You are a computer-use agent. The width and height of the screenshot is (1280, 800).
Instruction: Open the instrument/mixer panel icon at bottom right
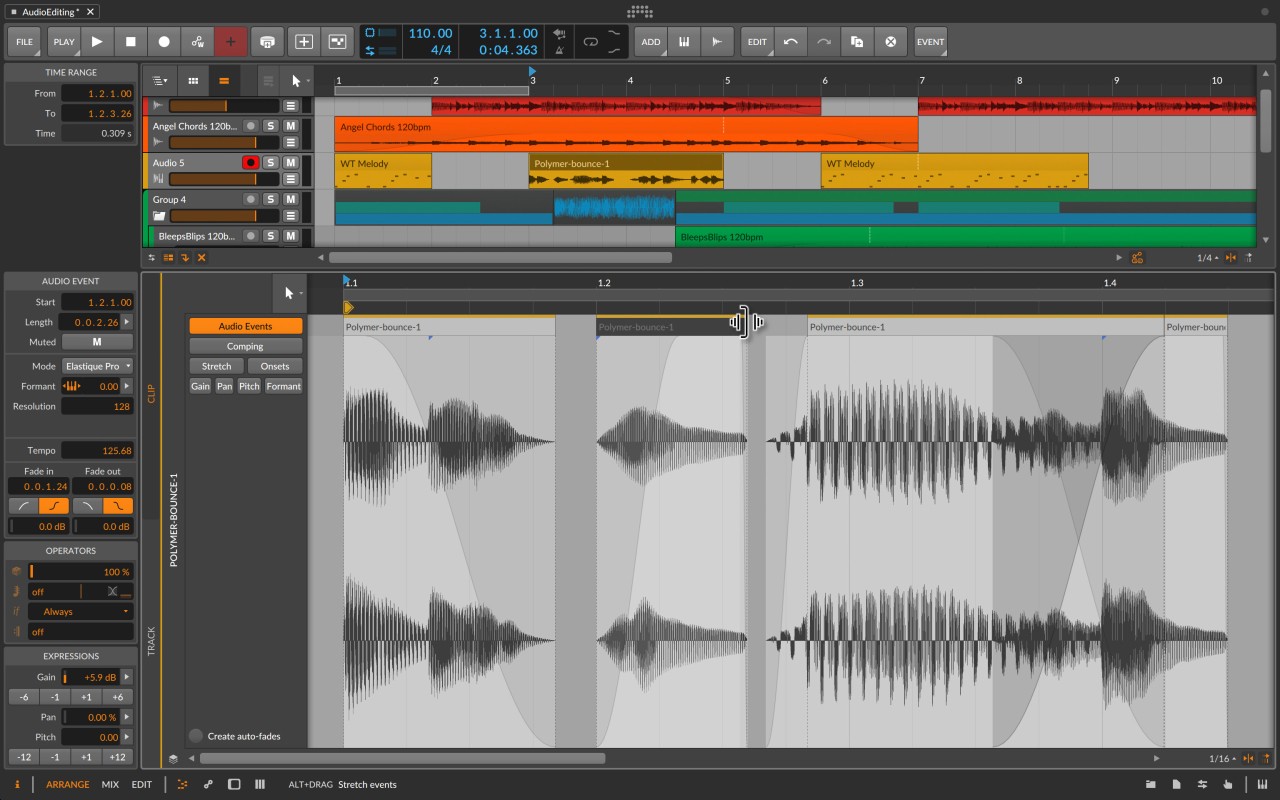[1262, 784]
